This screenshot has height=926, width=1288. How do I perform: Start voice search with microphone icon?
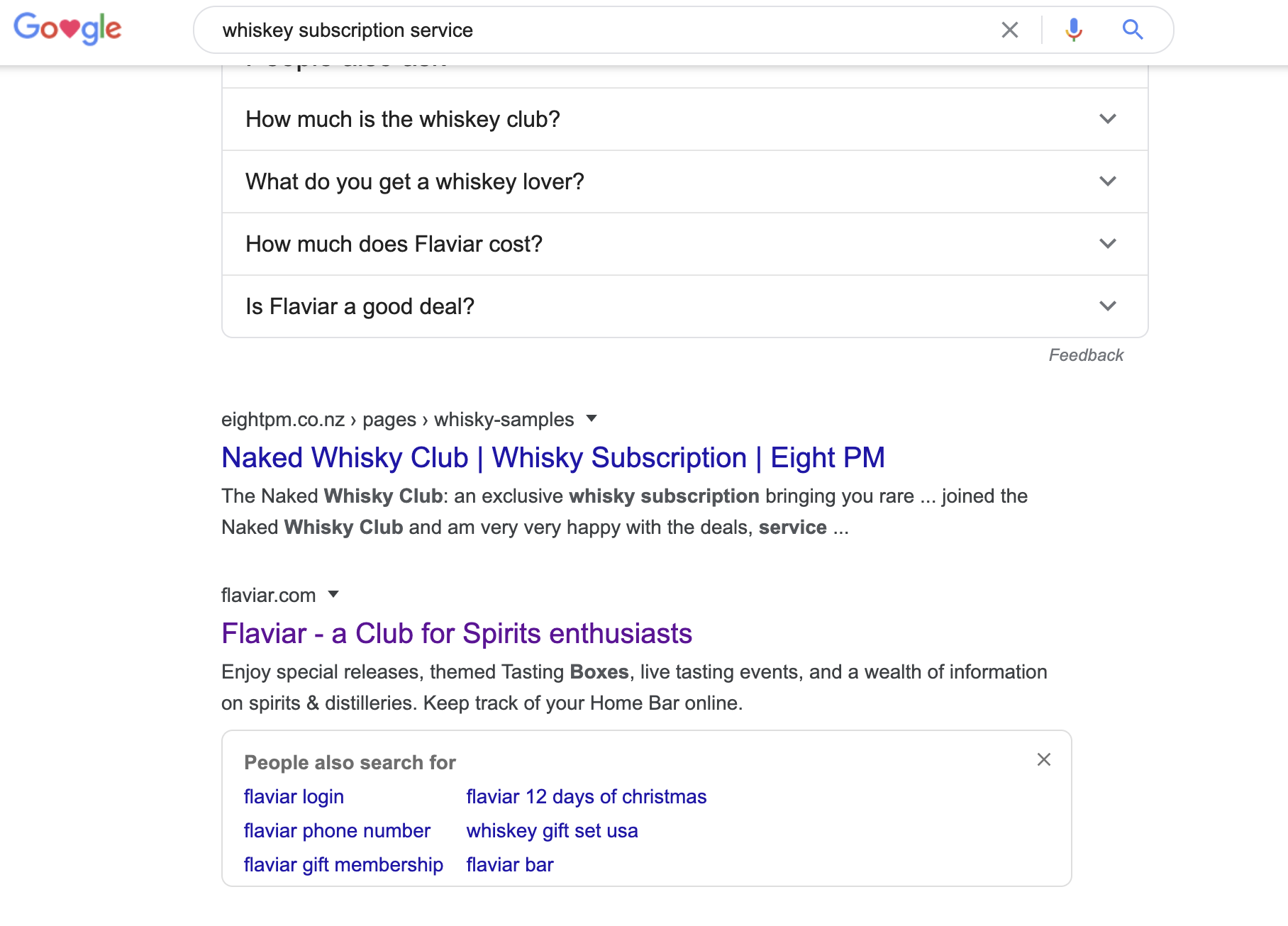tap(1074, 30)
